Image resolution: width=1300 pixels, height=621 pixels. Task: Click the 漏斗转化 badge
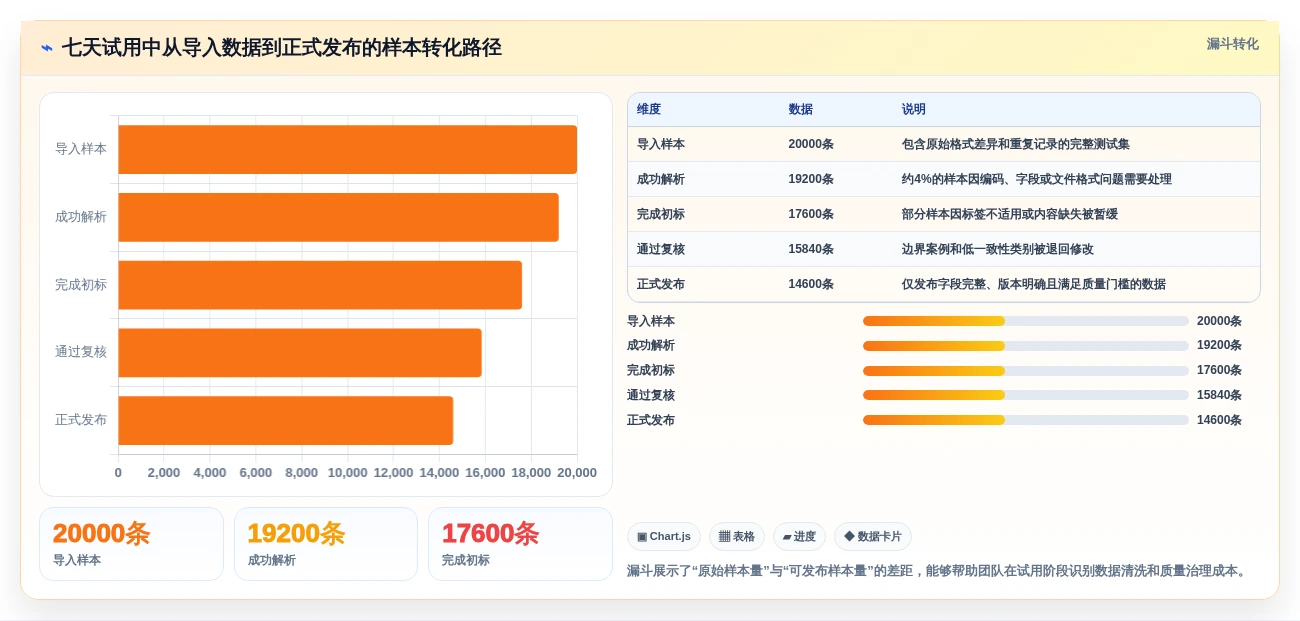(1232, 44)
